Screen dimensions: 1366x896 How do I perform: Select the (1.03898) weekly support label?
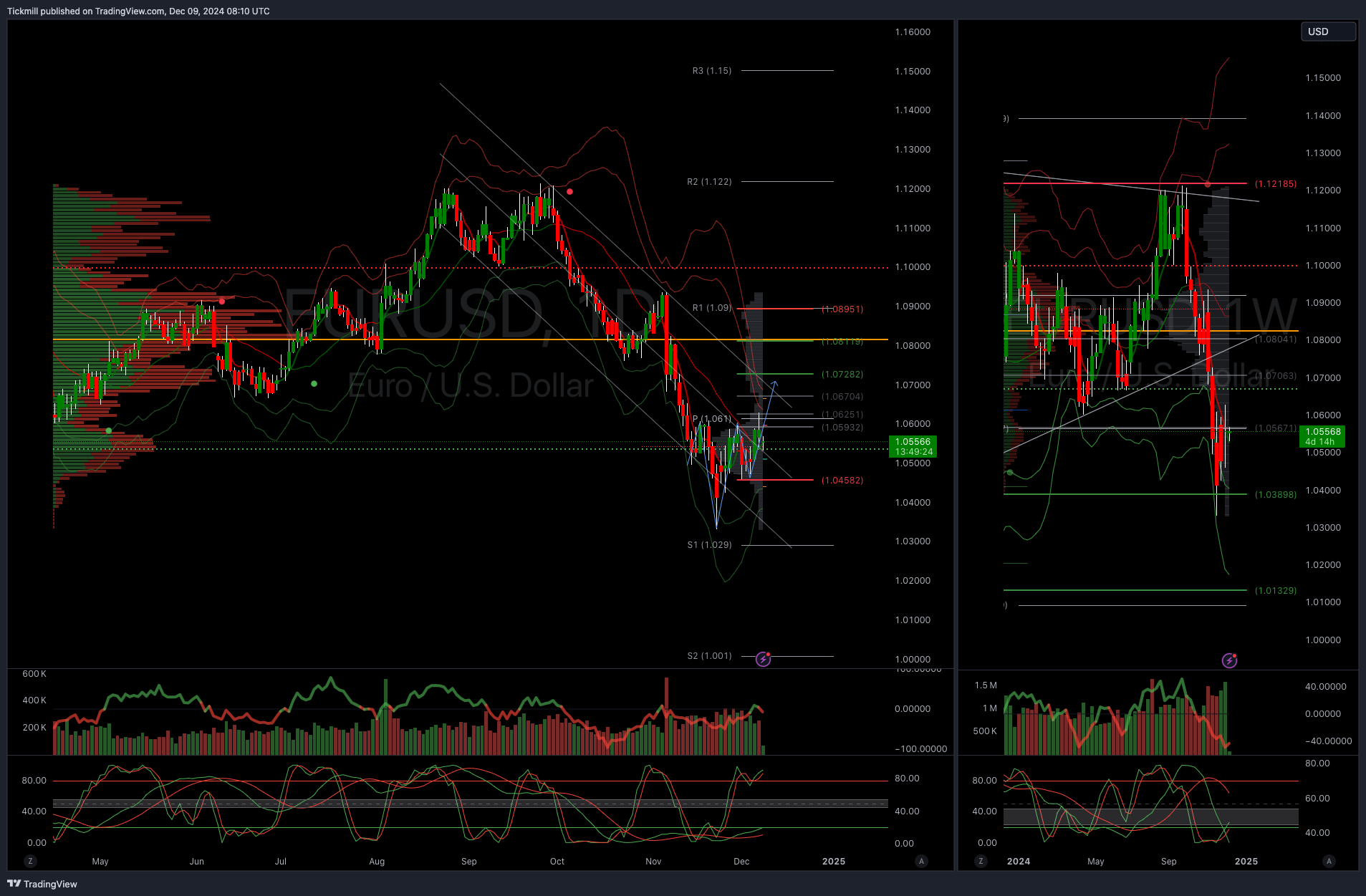point(1276,495)
